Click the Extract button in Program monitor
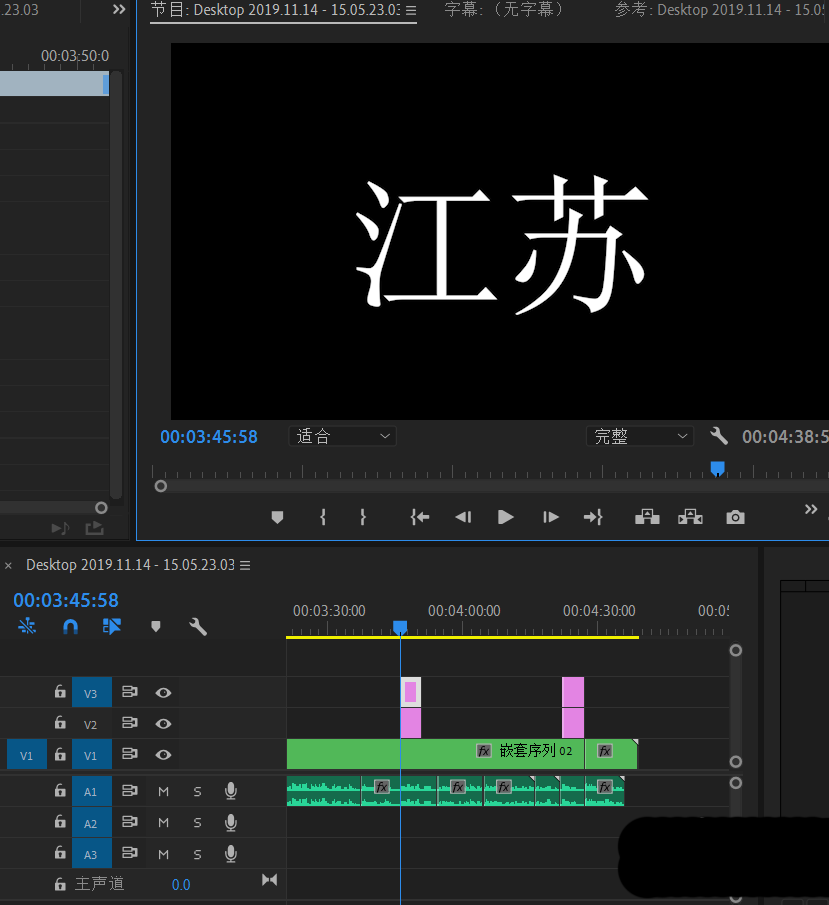Viewport: 829px width, 905px height. 690,517
